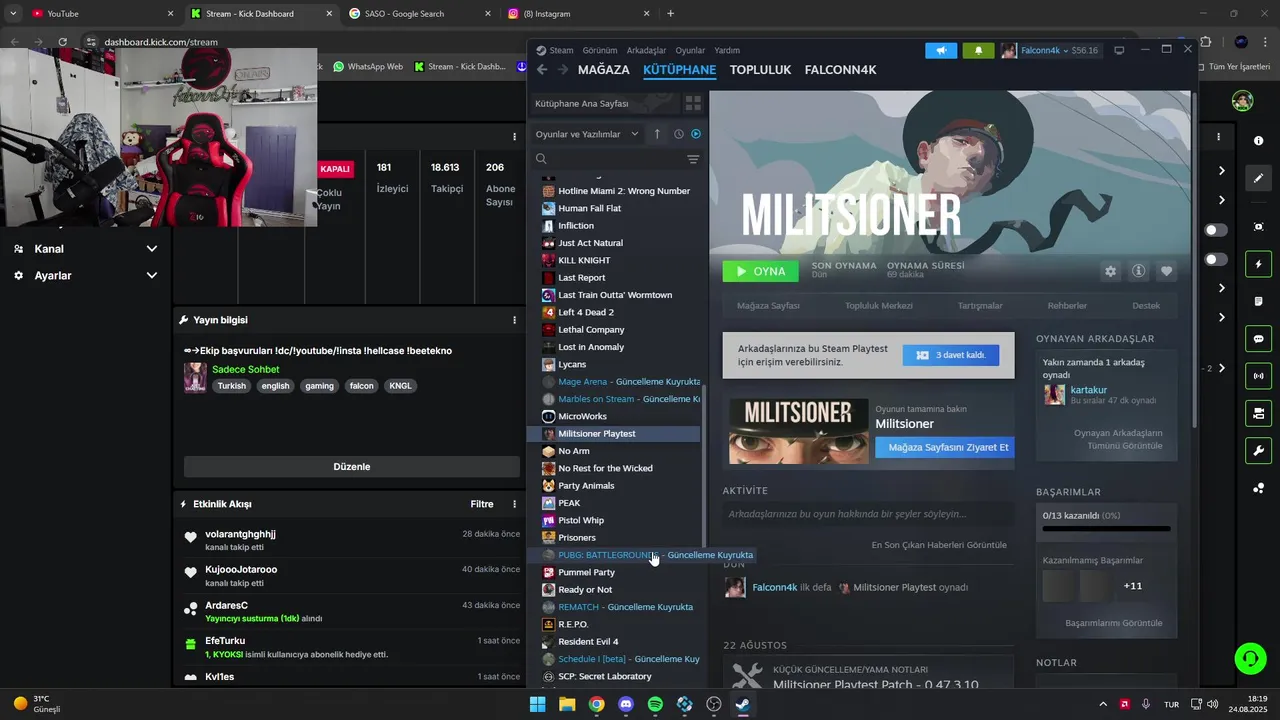Open the Arkadaşlar menu

[646, 50]
